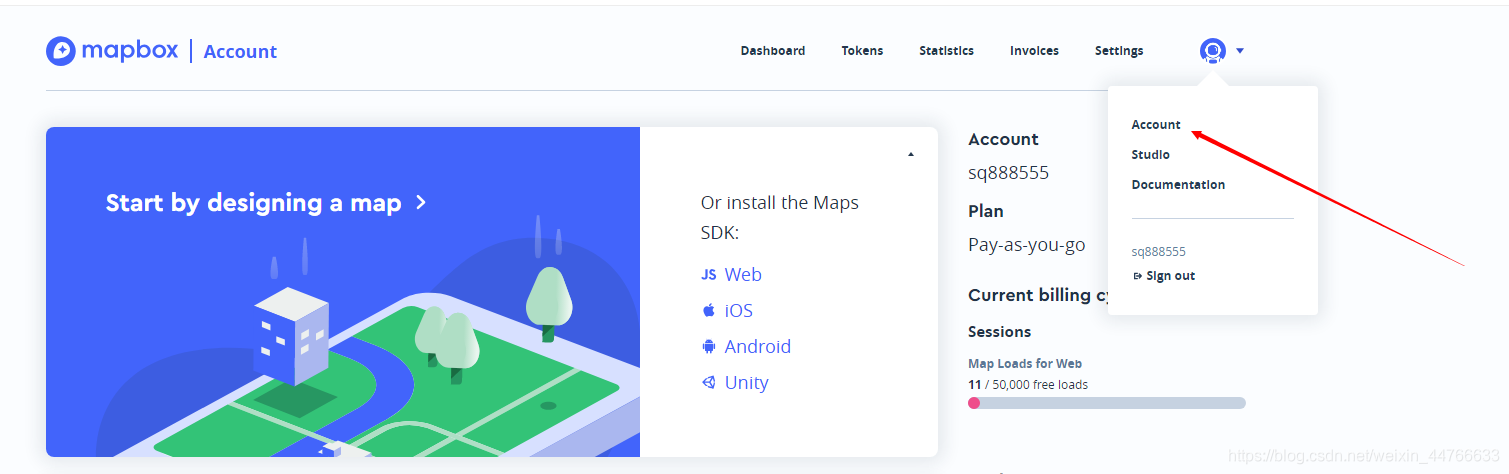Click the Plan heading
This screenshot has width=1509, height=474.
986,211
